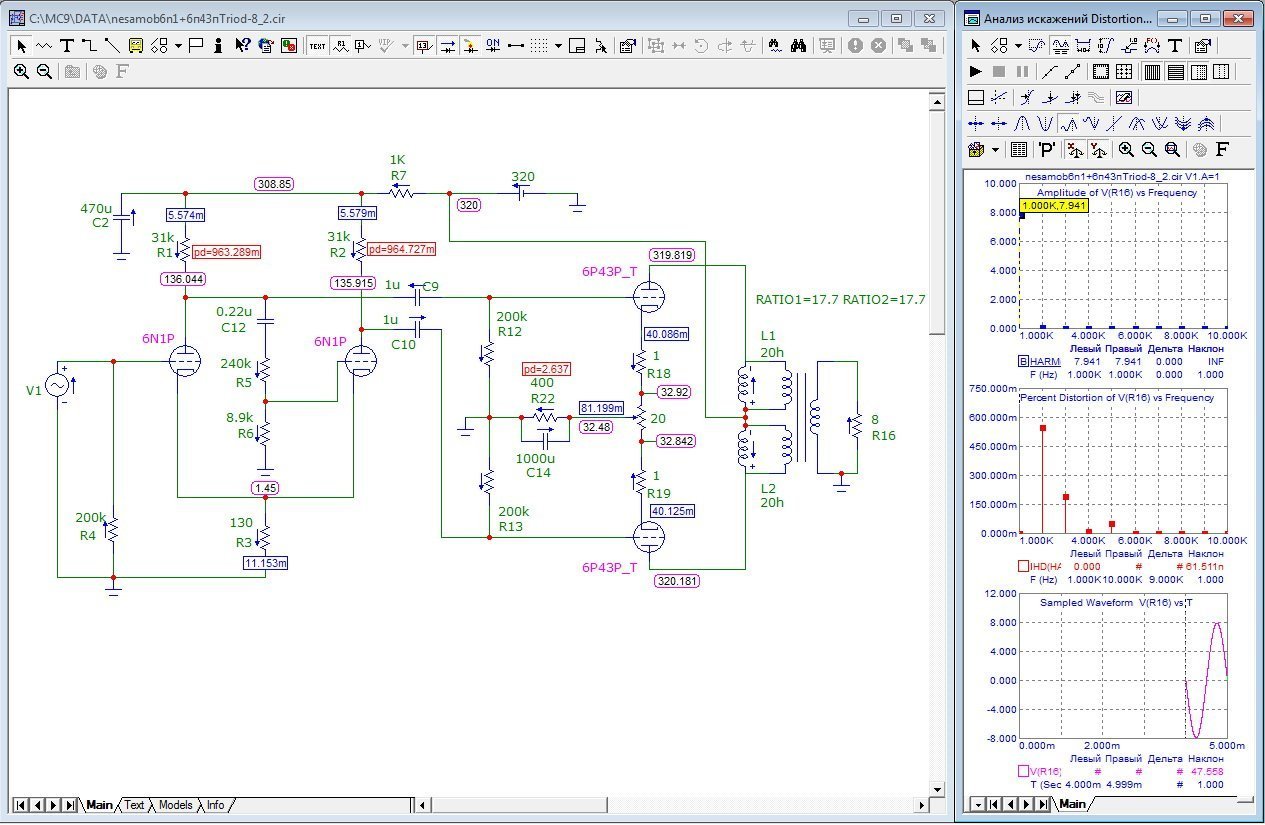Click the zoom in magnifier in schematic toolbar
This screenshot has height=825, width=1265.
(x=21, y=71)
